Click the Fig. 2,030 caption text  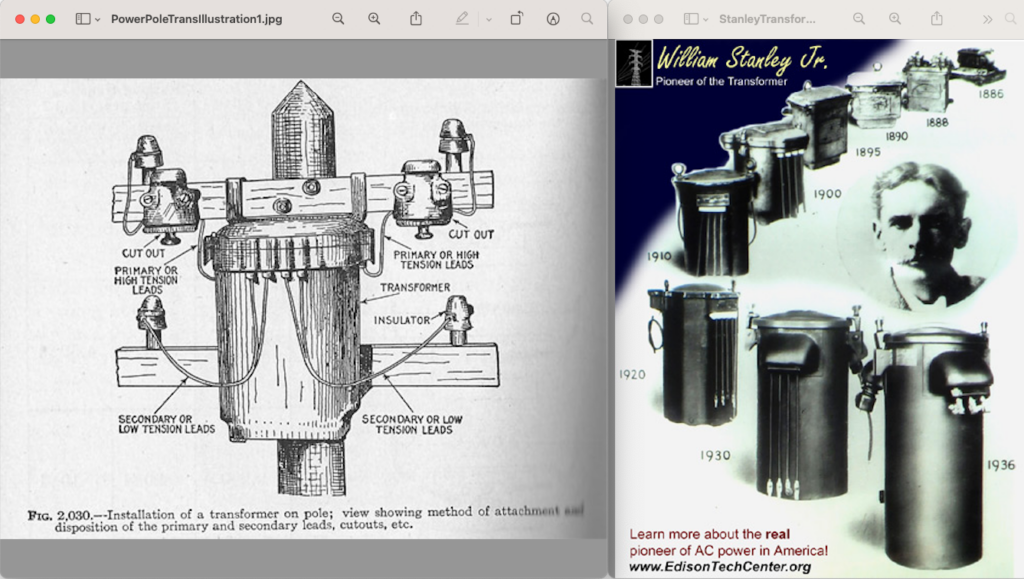pyautogui.click(x=306, y=519)
